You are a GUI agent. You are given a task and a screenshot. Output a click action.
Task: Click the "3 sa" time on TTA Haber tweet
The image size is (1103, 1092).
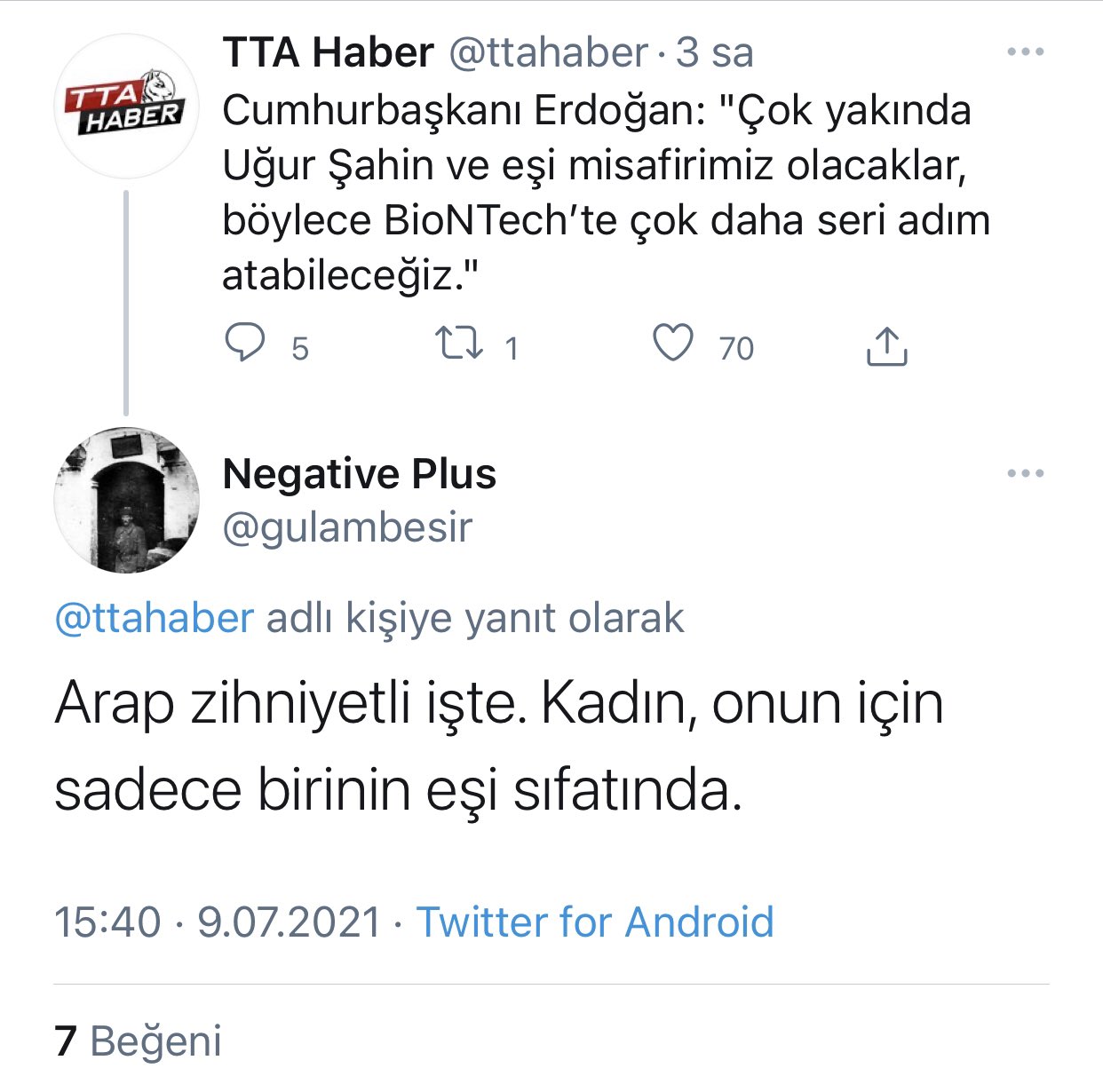714,53
